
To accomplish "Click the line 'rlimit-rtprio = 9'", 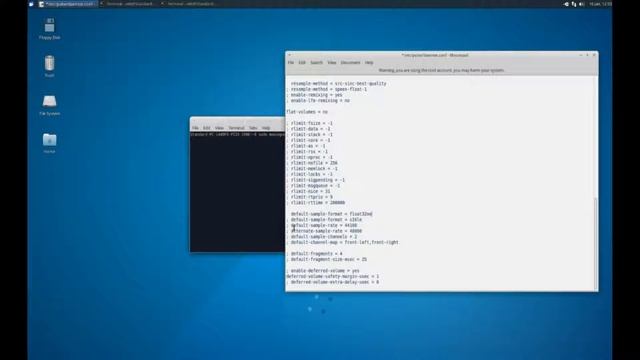I will [x=309, y=197].
